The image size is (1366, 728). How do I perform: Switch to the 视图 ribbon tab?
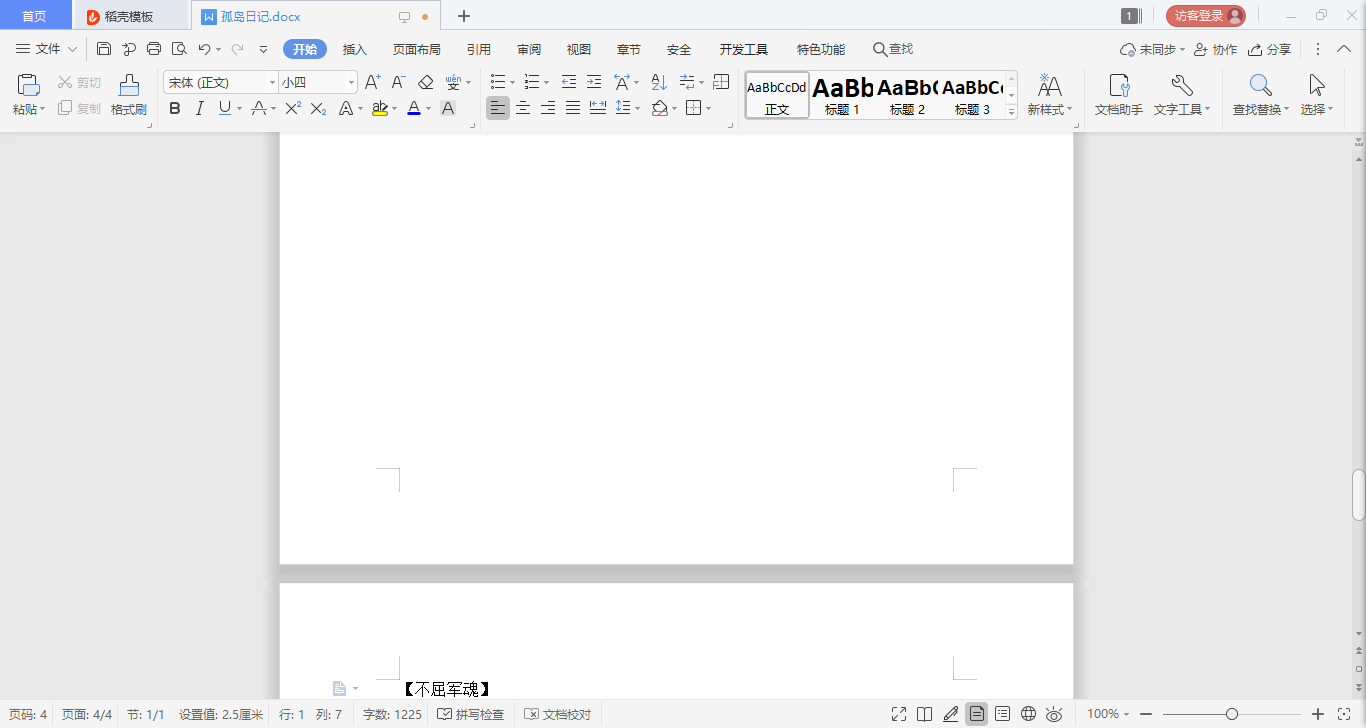[x=579, y=49]
